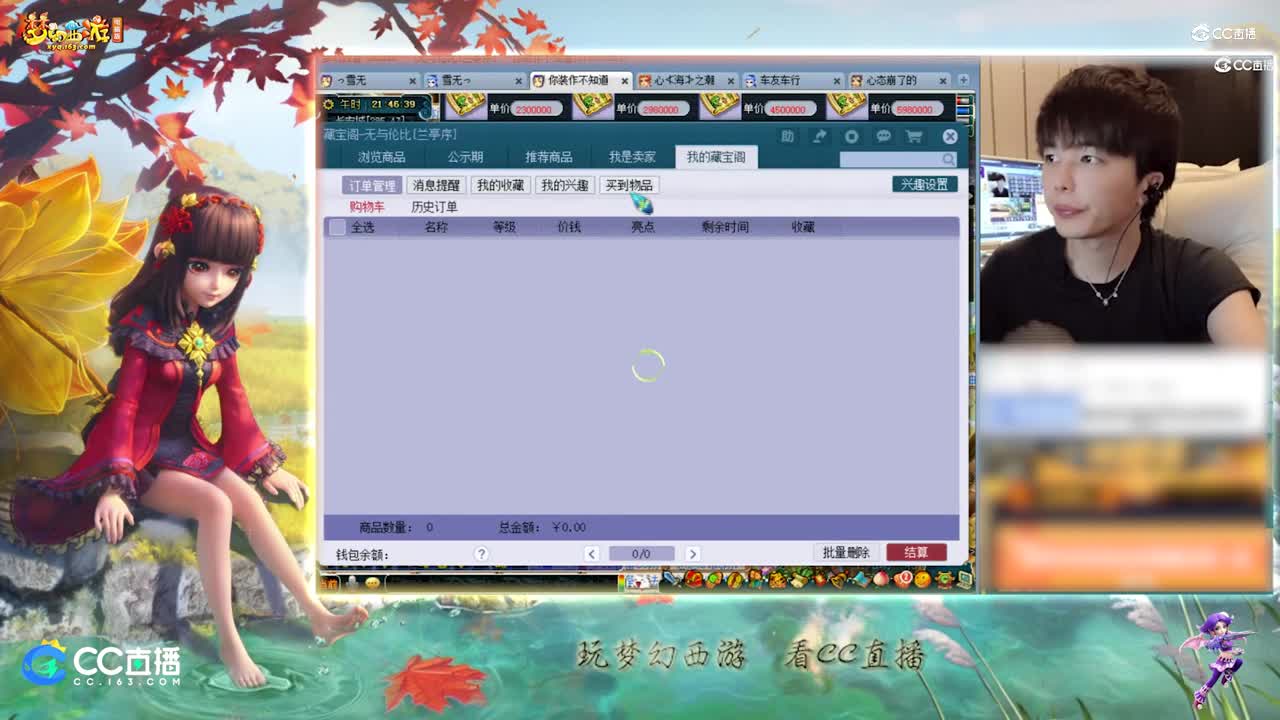Open 我的收藏 section
1280x720 pixels.
(x=500, y=185)
